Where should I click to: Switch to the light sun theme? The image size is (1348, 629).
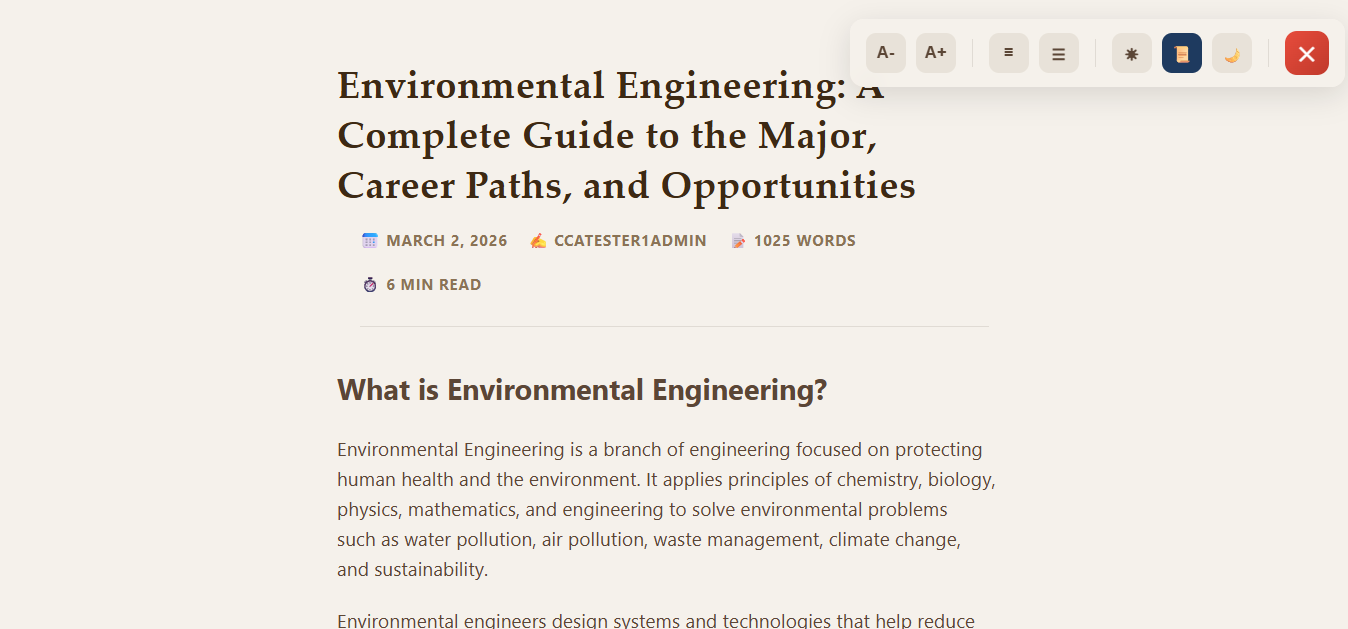click(1131, 53)
